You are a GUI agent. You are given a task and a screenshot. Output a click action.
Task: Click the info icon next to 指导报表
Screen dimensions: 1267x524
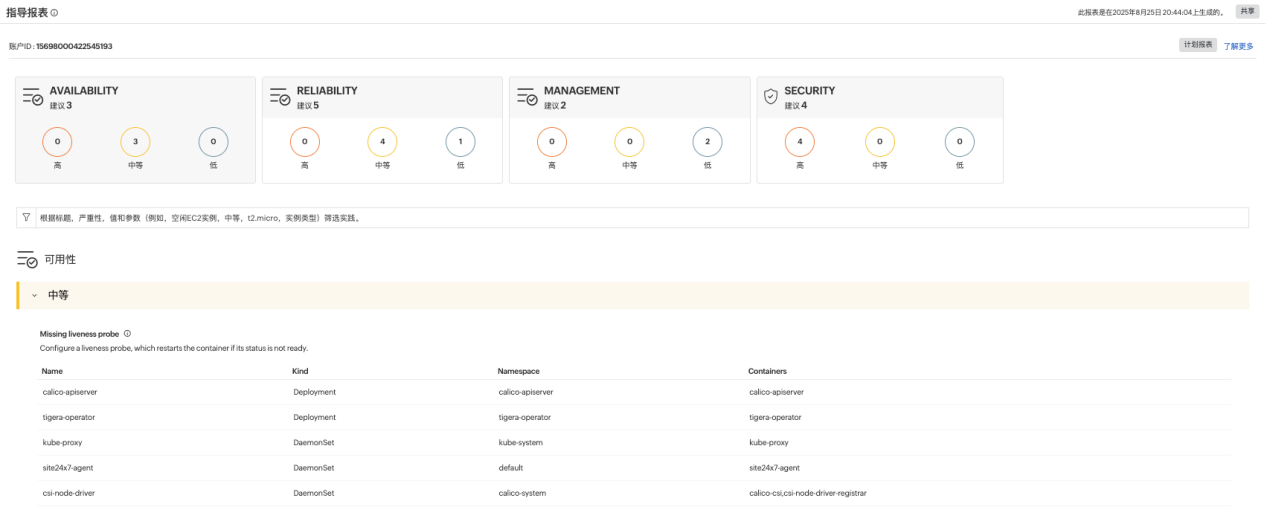point(54,13)
